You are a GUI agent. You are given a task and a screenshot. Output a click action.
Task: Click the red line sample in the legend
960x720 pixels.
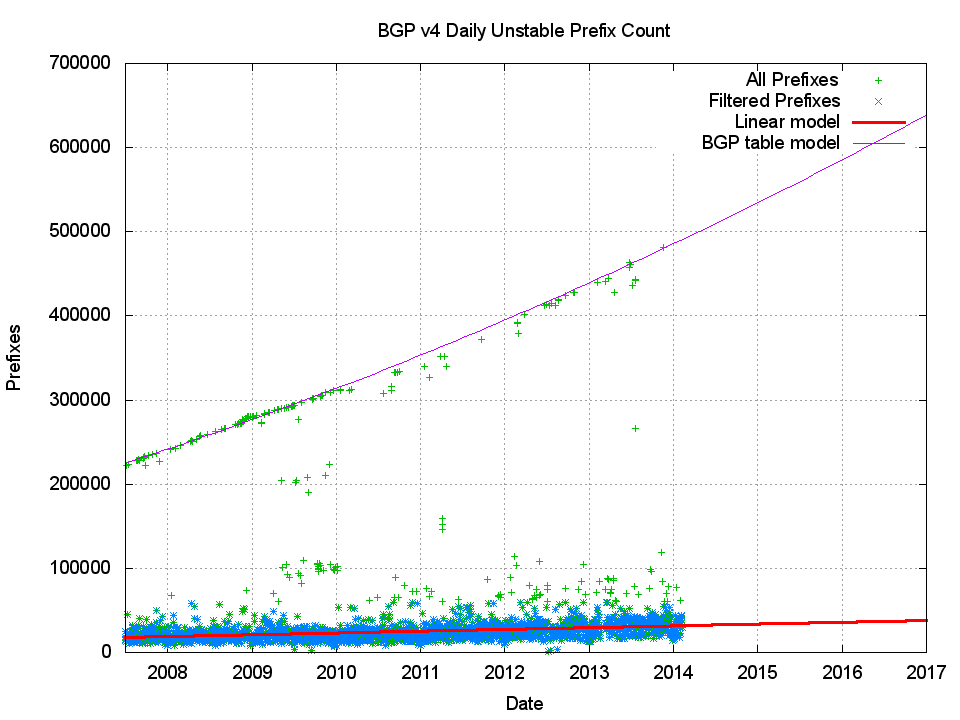click(x=878, y=122)
